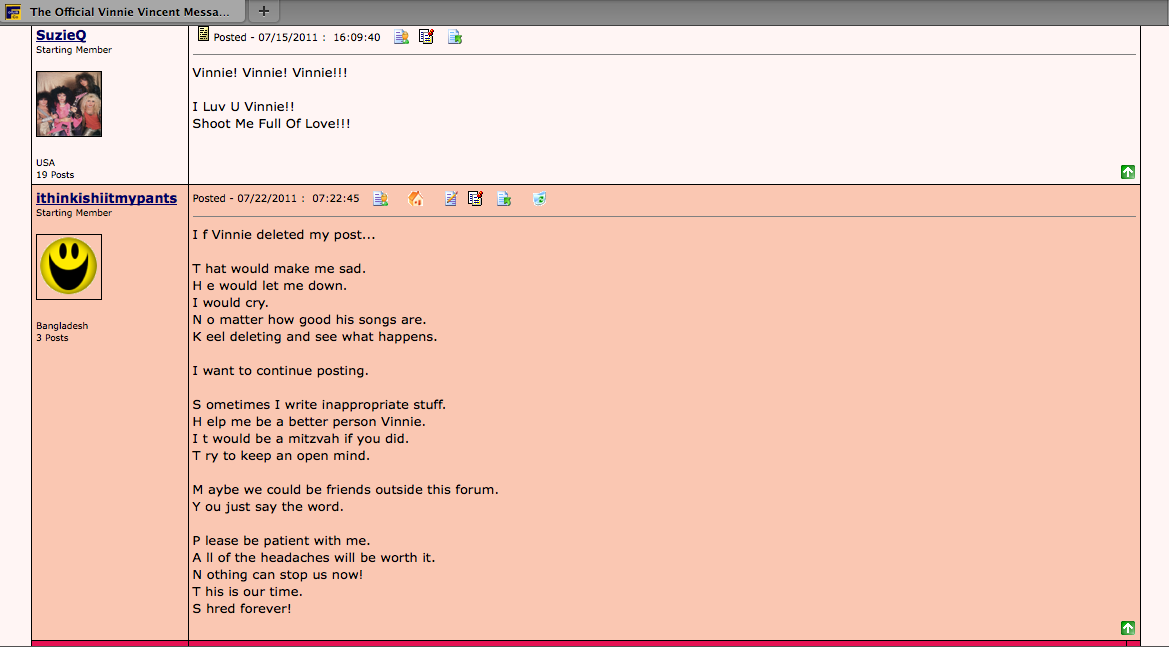View profile icon in ithinkishiitmypants post
This screenshot has height=647, width=1169.
(381, 199)
